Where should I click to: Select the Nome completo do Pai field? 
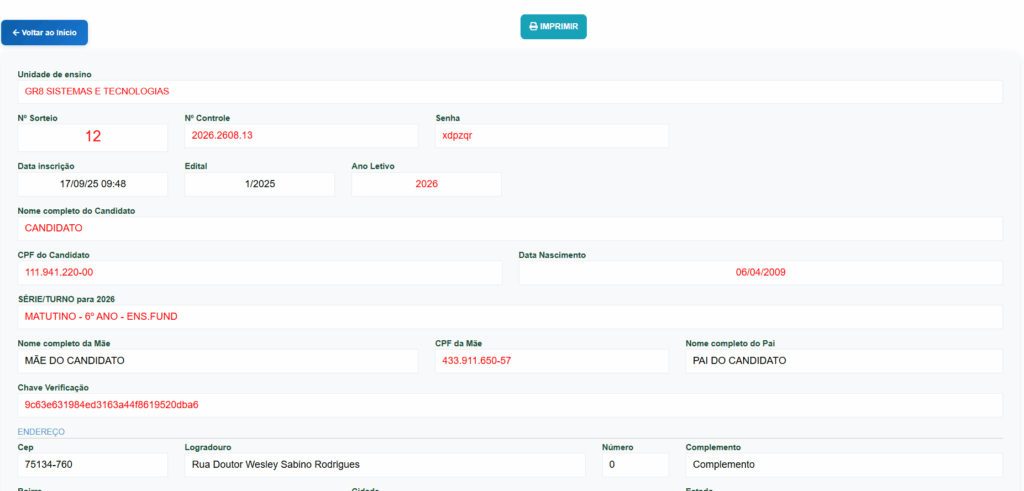844,361
